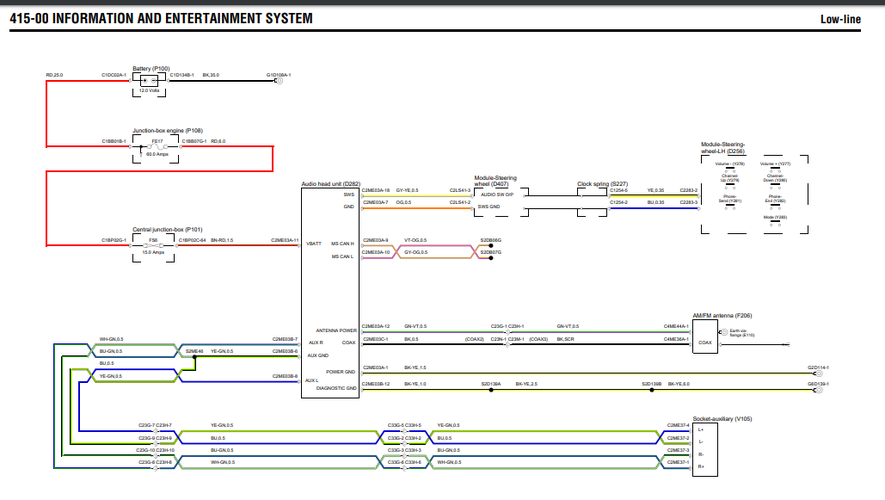Click the S2ME46 splice dot

coord(194,357)
